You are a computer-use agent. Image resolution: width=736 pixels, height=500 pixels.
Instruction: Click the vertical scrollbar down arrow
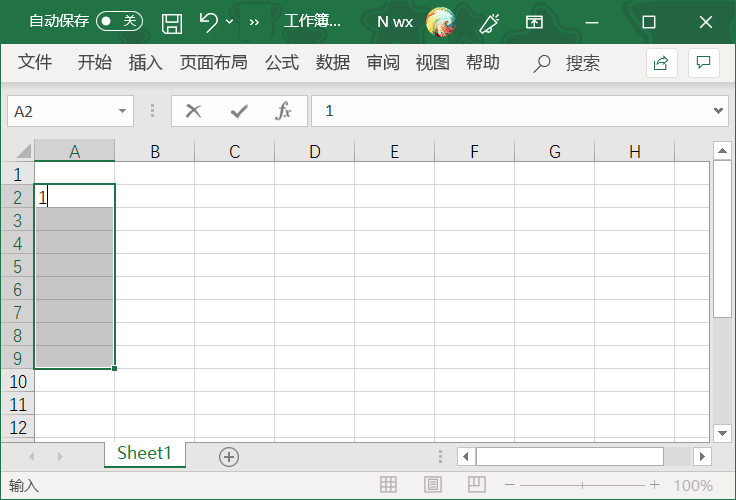coord(722,433)
